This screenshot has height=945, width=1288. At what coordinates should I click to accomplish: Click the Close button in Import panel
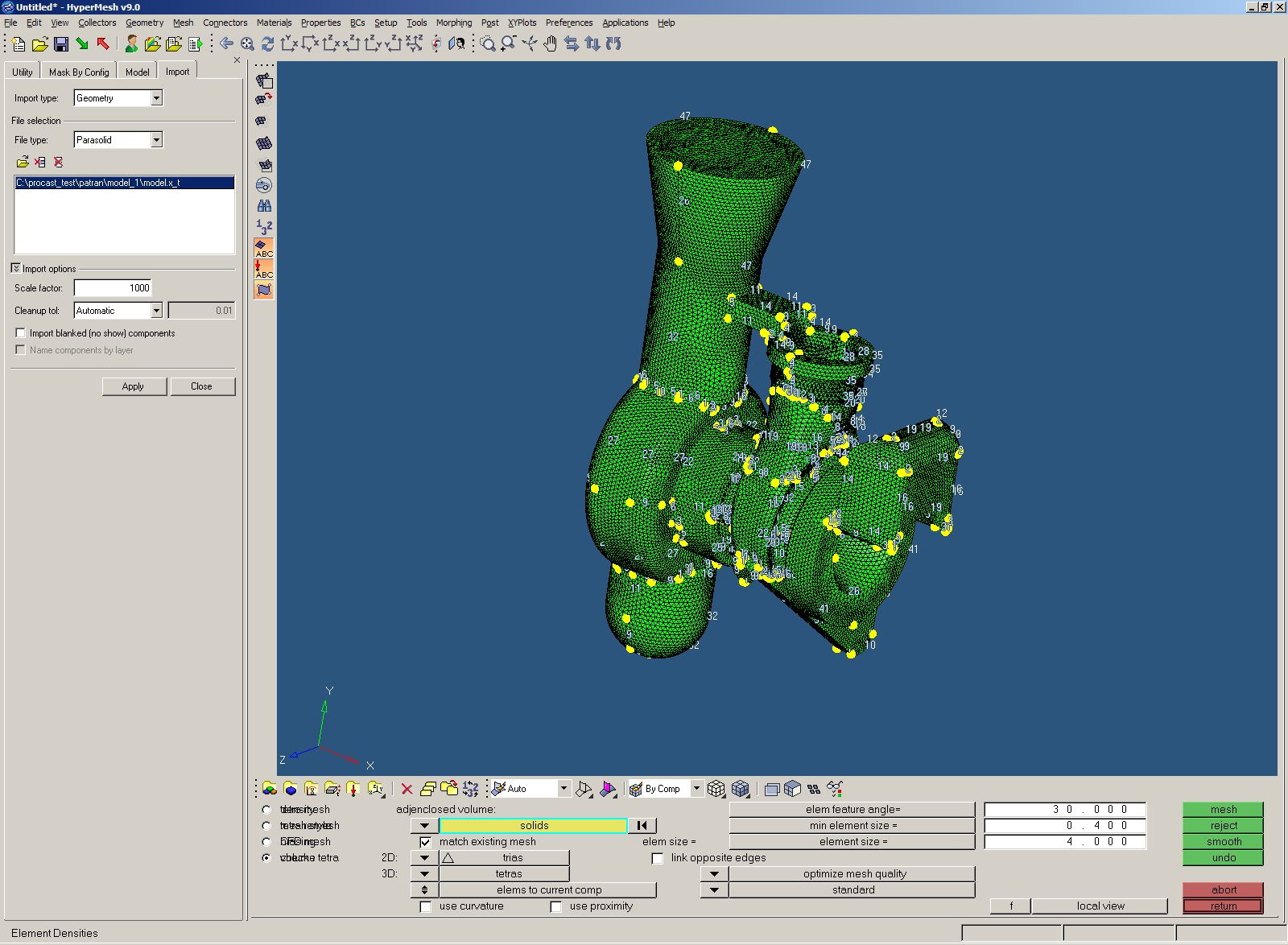pyautogui.click(x=201, y=386)
